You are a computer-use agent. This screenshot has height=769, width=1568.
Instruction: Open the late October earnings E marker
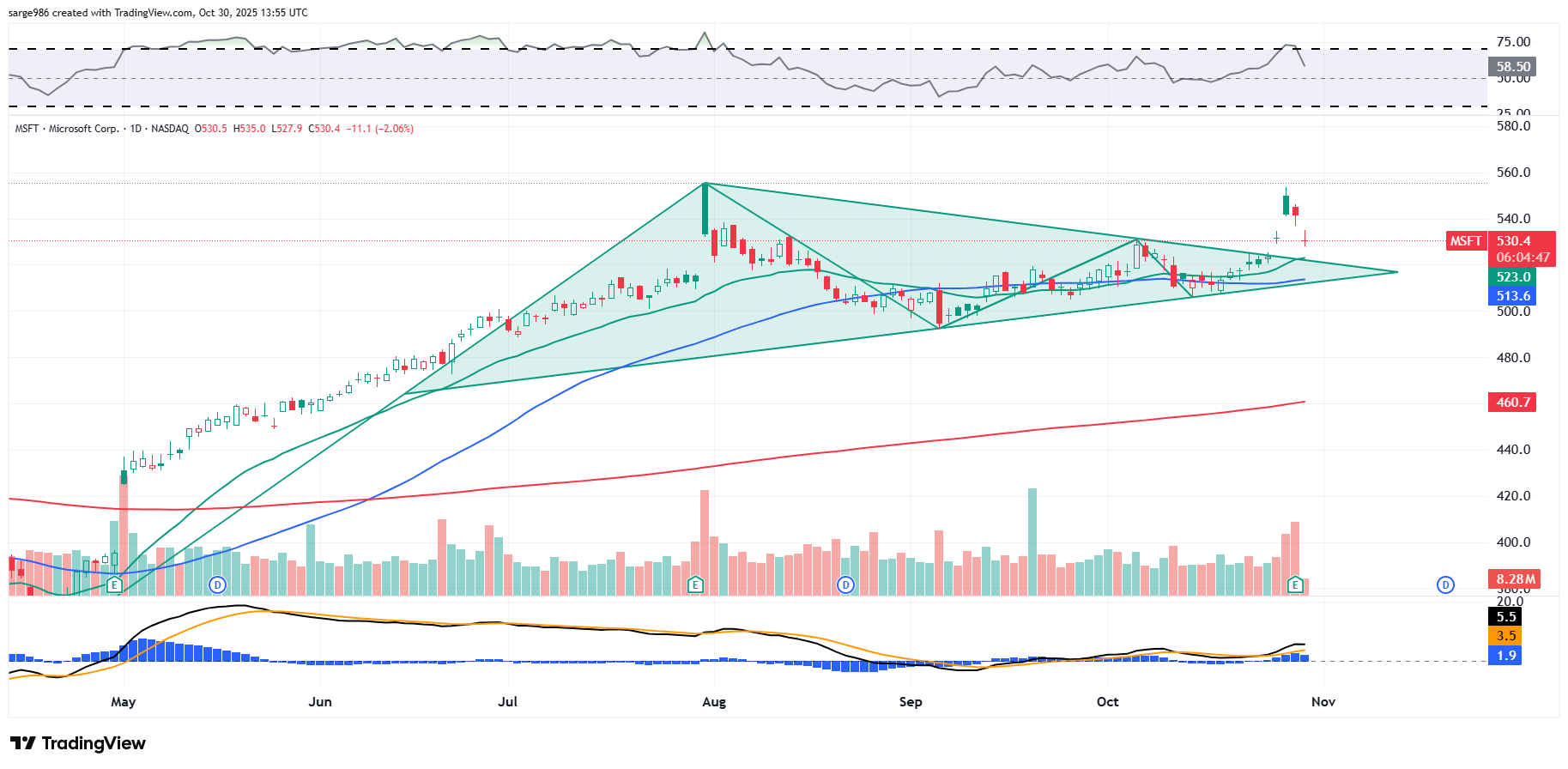click(1296, 585)
